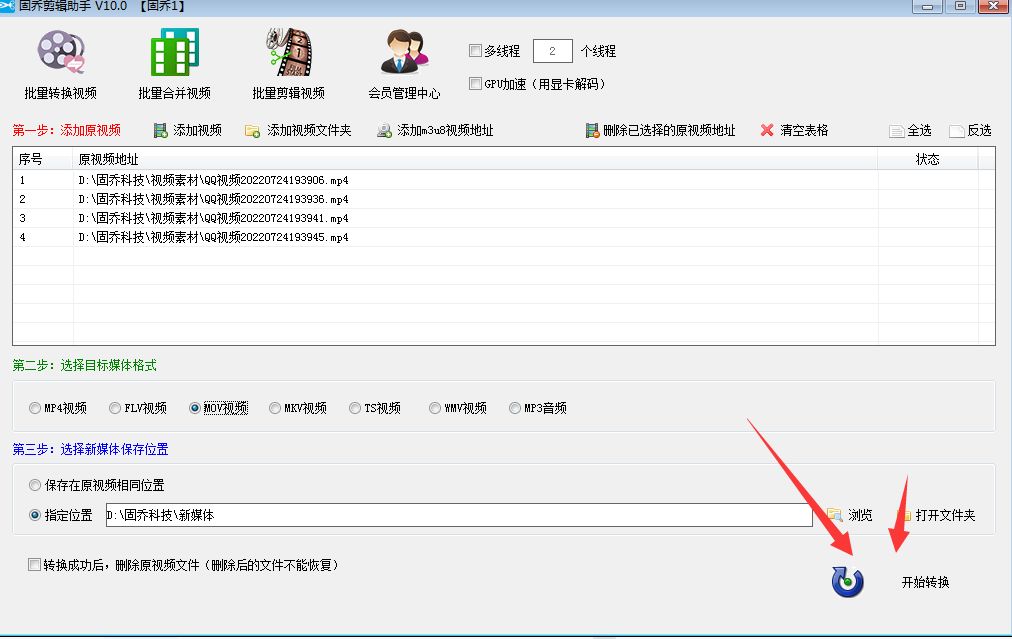Click the 原视频地址 column header
1012x639 pixels.
tap(475, 159)
